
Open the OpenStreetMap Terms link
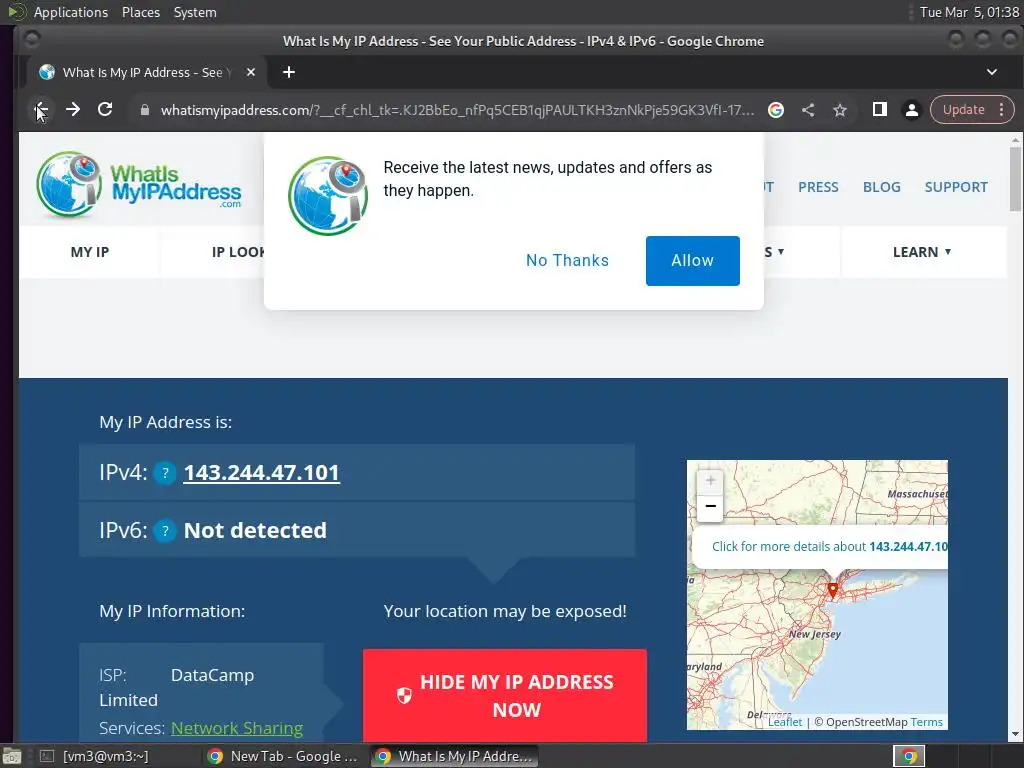coord(926,722)
